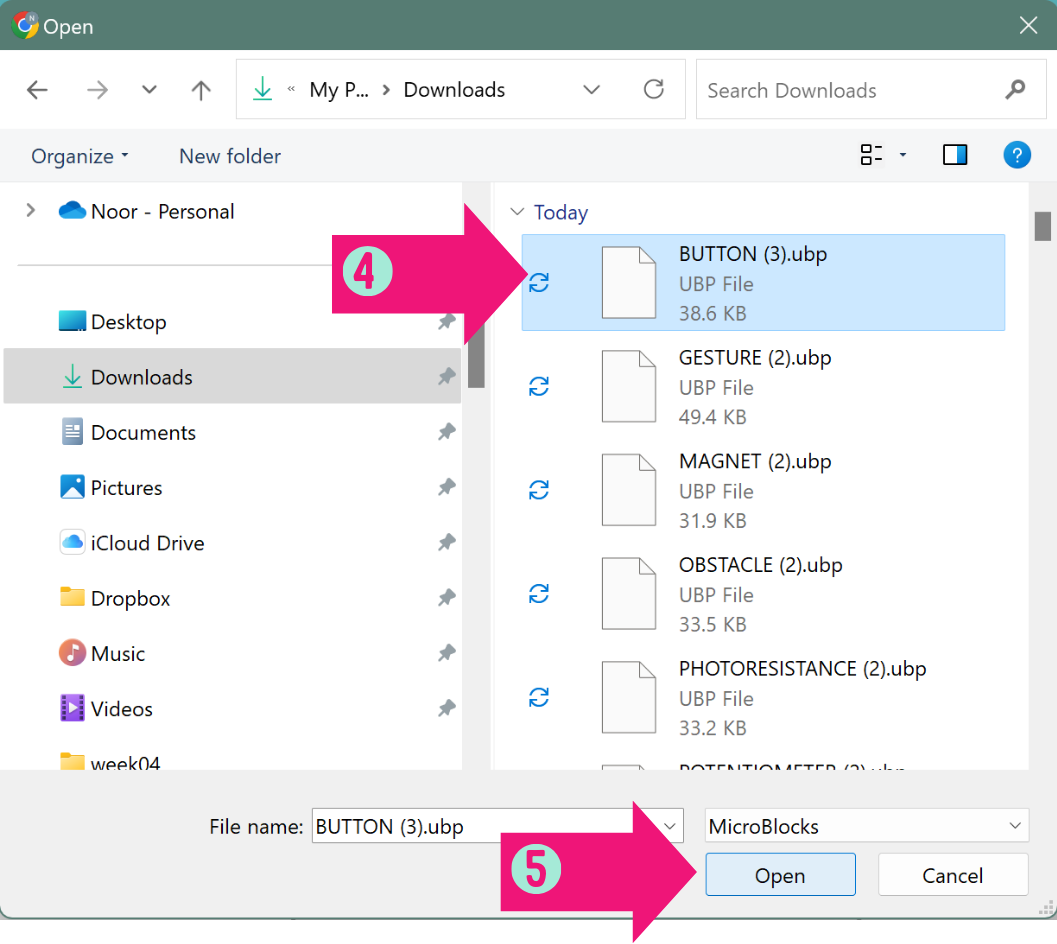The height and width of the screenshot is (944, 1057).
Task: Click the search magnifier icon
Action: tap(1015, 90)
